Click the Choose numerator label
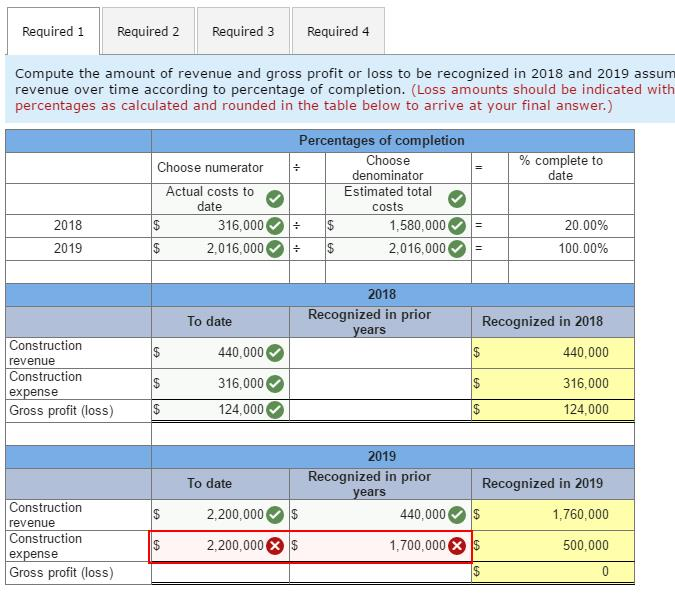 210,168
